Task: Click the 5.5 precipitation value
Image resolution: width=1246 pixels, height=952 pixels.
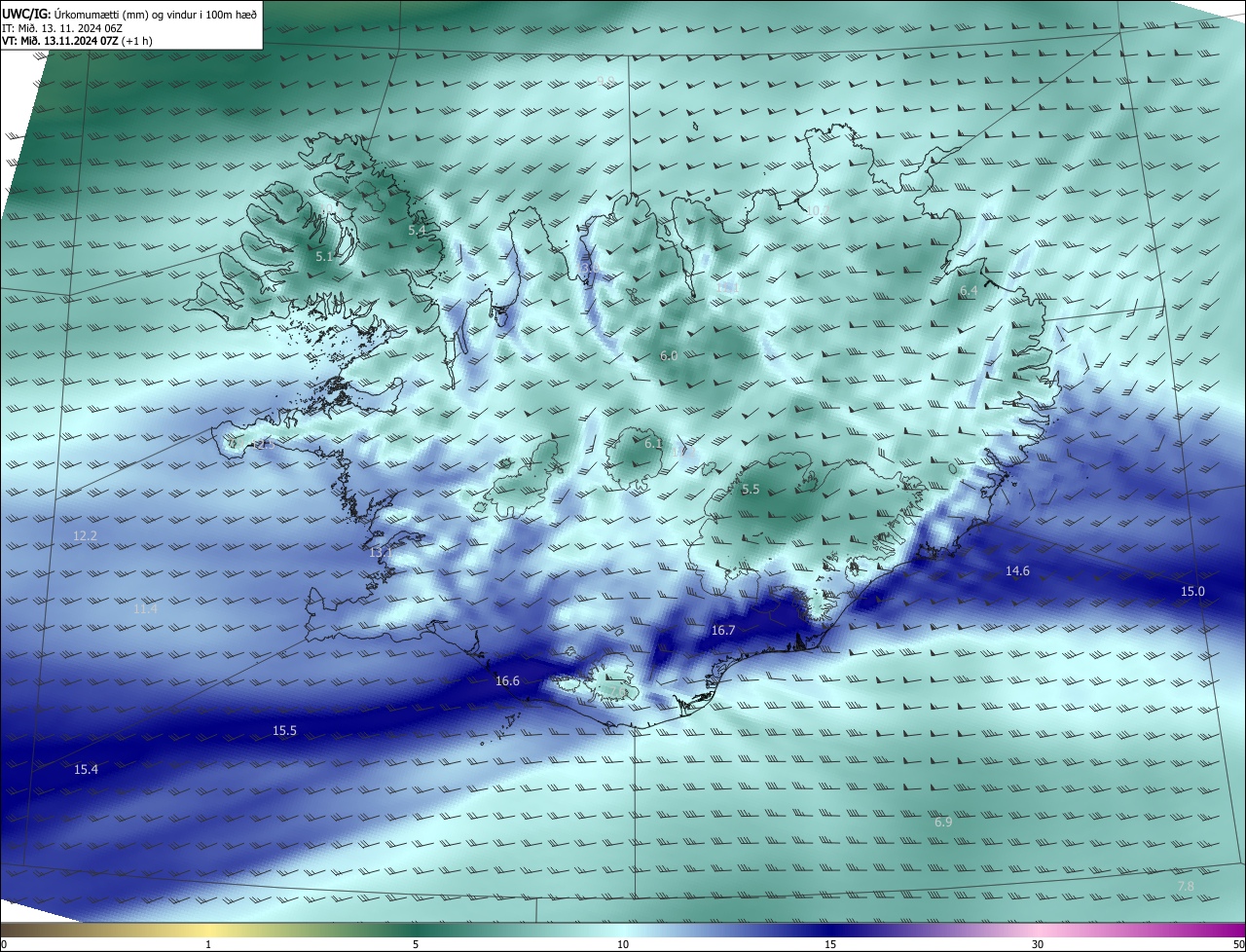Action: (751, 490)
